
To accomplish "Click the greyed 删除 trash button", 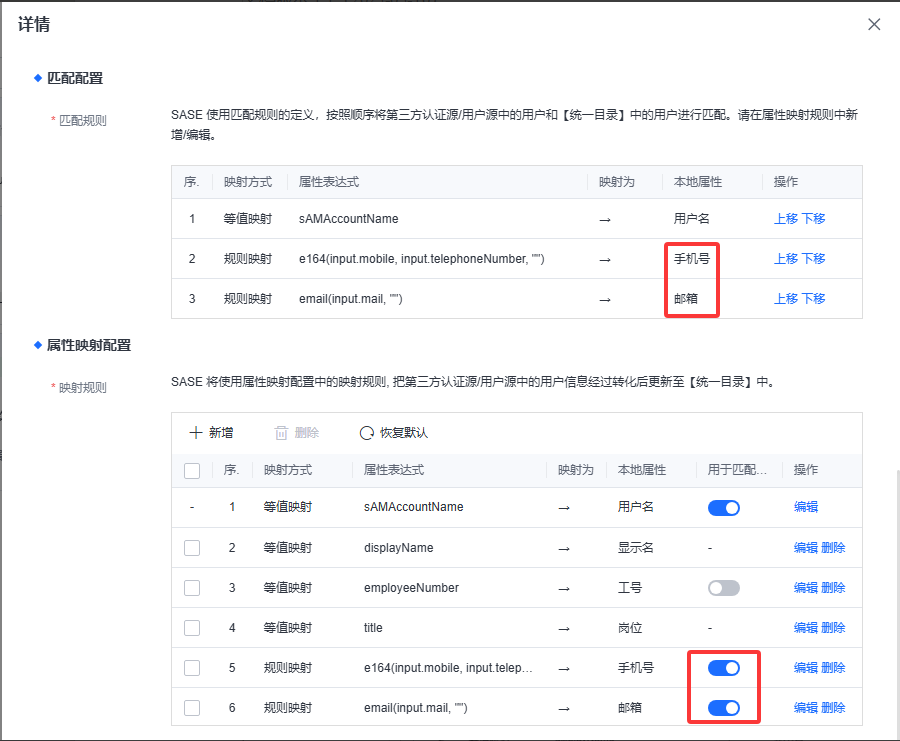I will tap(297, 433).
